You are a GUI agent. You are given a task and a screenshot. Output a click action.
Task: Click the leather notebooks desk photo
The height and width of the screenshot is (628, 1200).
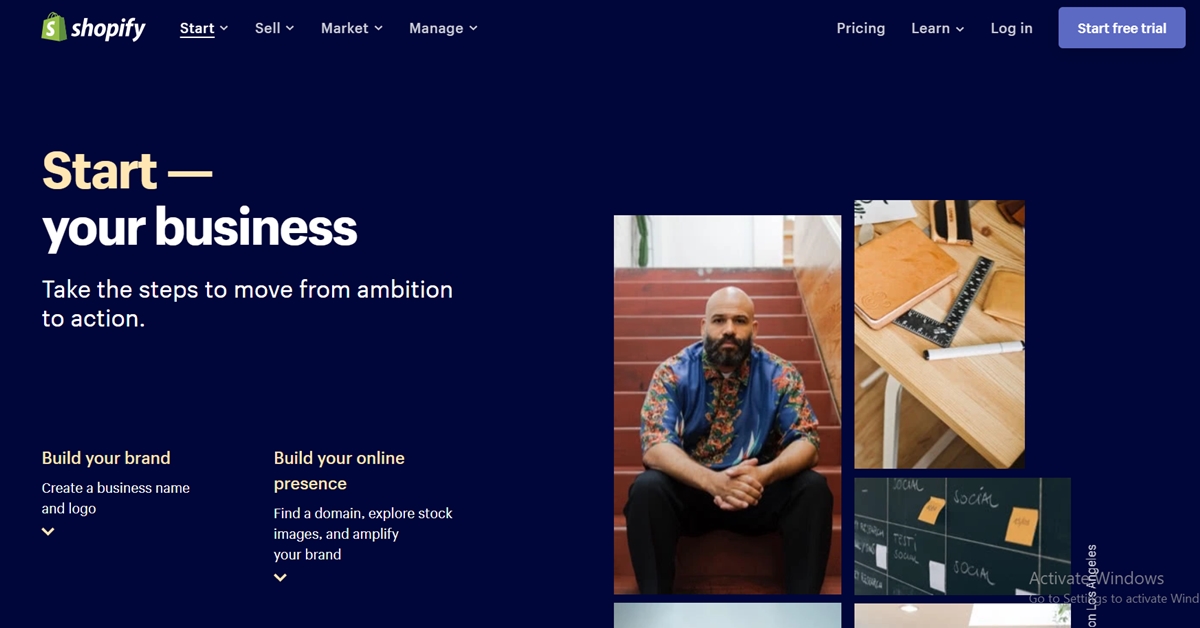[x=939, y=334]
